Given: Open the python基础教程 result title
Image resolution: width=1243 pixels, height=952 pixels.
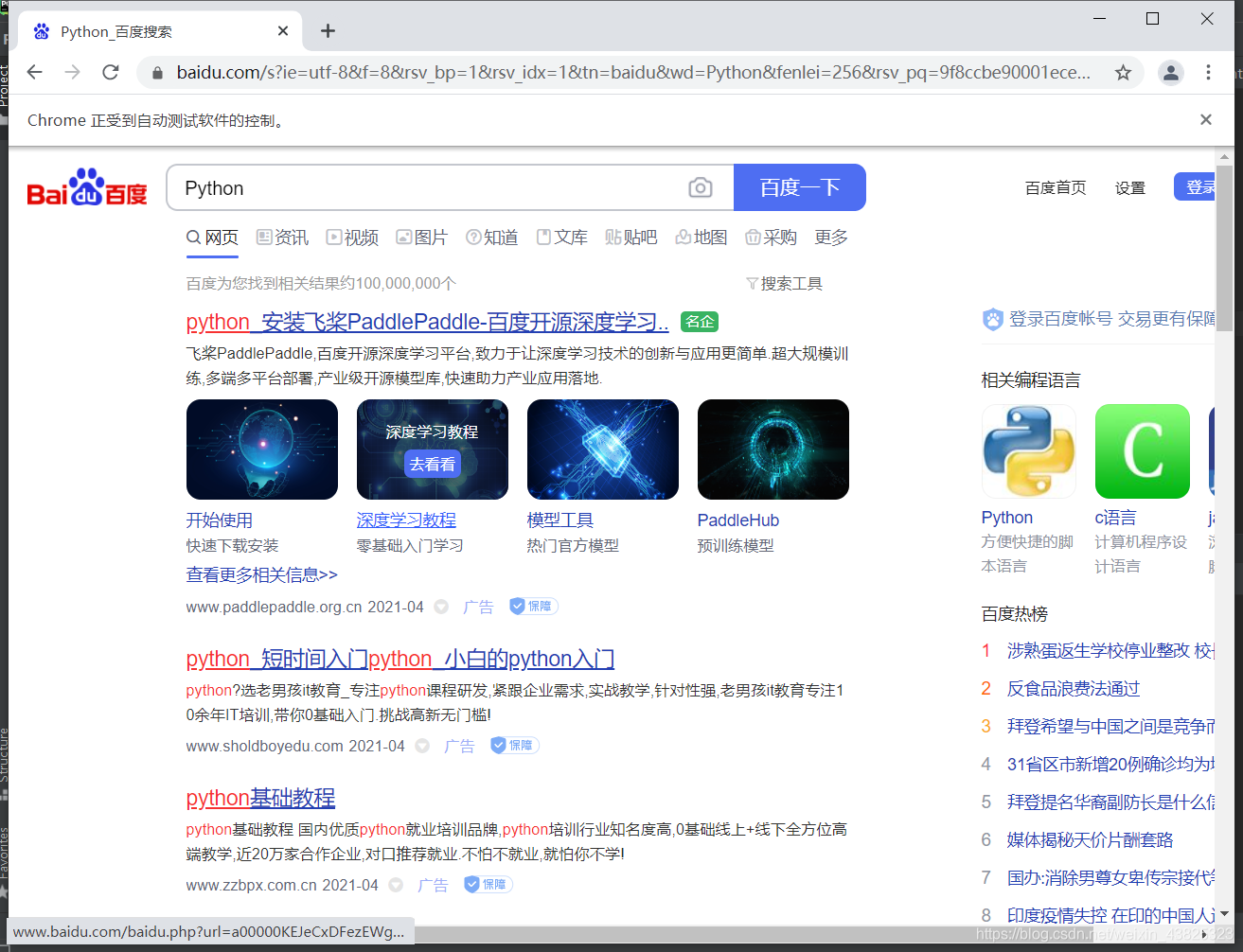Looking at the screenshot, I should tap(260, 798).
